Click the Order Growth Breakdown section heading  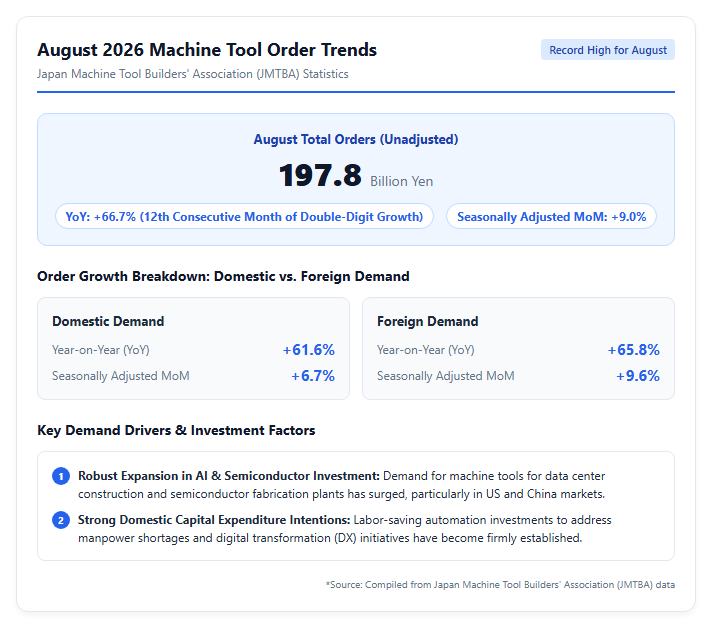click(x=223, y=276)
